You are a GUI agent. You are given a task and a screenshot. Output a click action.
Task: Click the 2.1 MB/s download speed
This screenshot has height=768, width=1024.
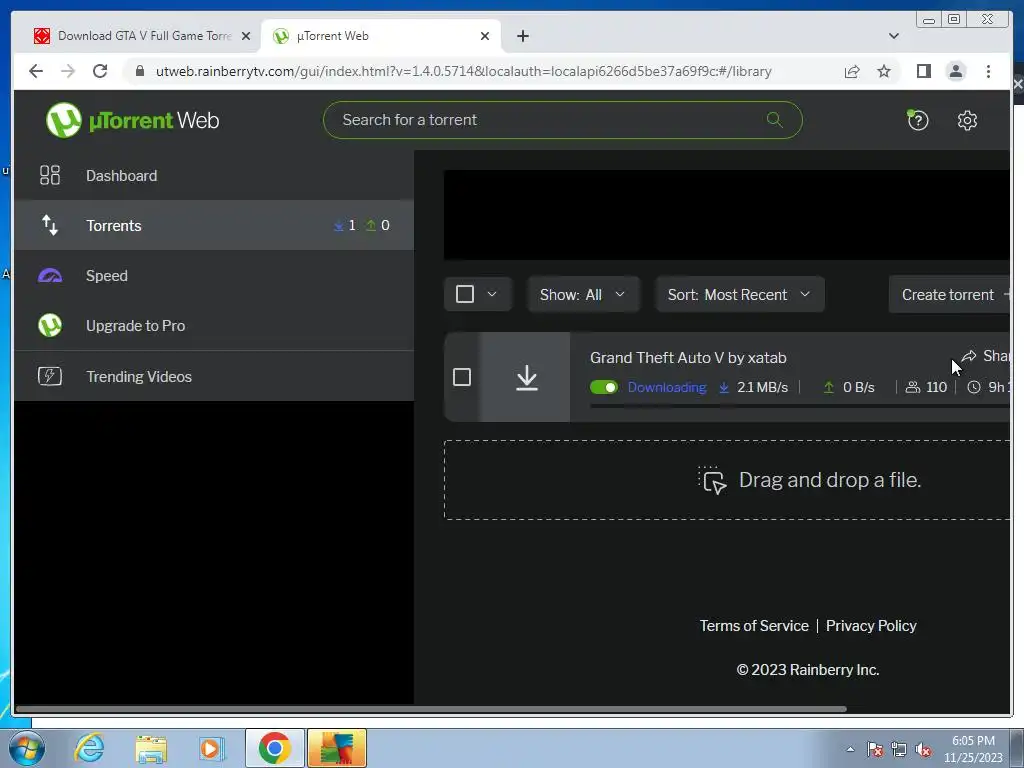(761, 387)
